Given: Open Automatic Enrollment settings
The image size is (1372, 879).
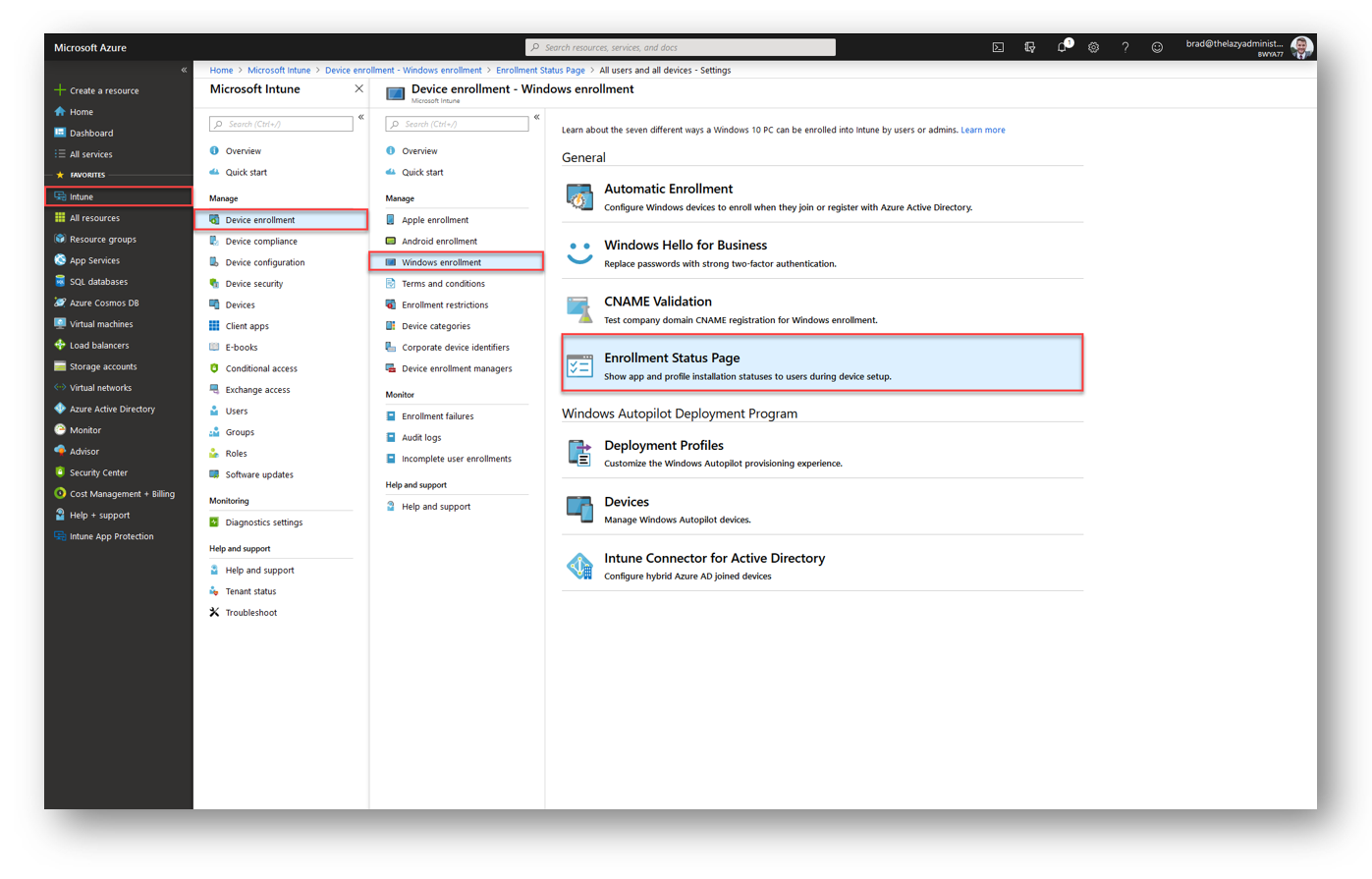Looking at the screenshot, I should [x=822, y=196].
